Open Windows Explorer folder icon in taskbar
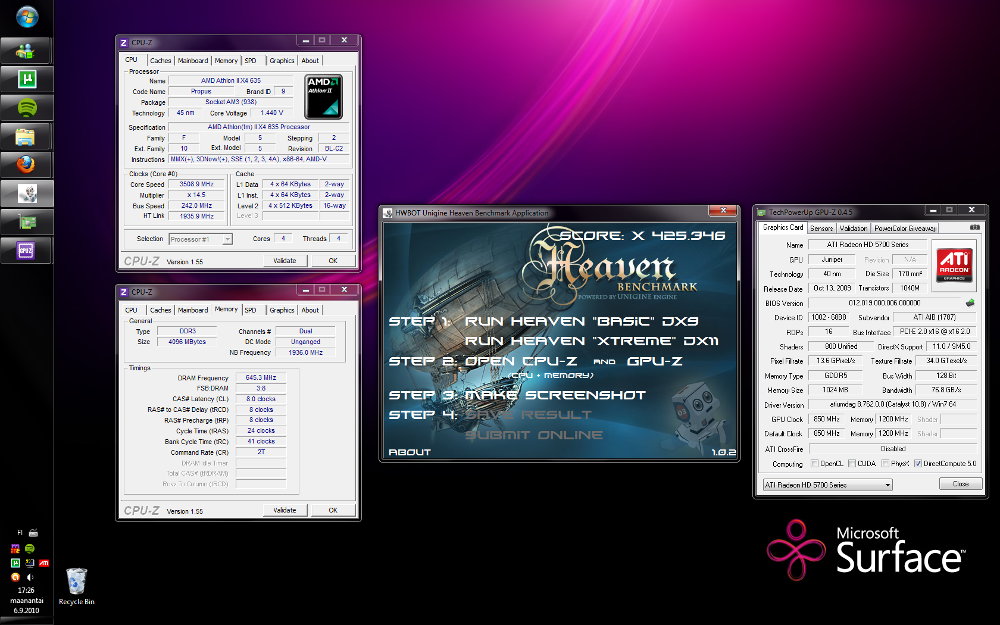This screenshot has width=1000, height=625. click(x=26, y=136)
